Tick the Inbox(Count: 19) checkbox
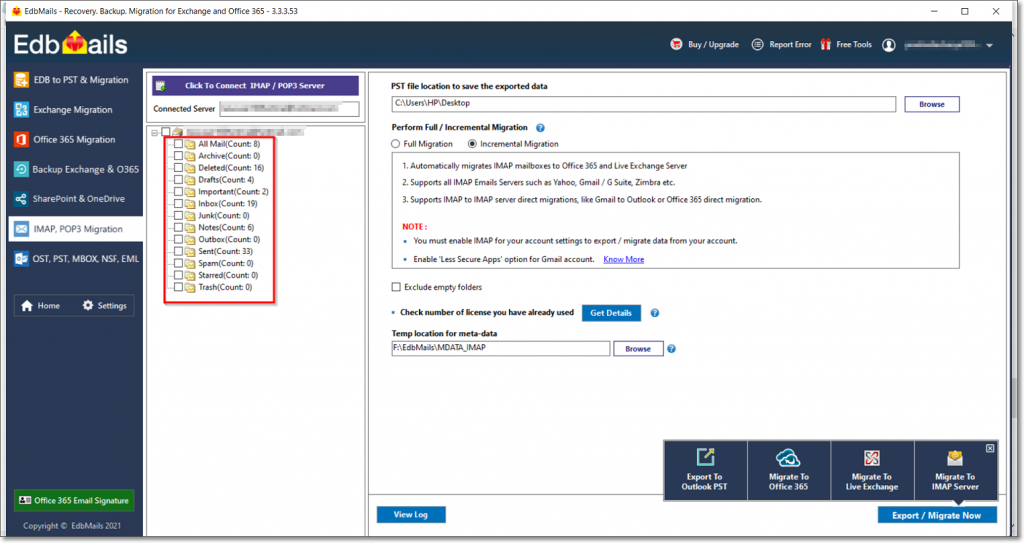This screenshot has width=1024, height=543. point(178,204)
